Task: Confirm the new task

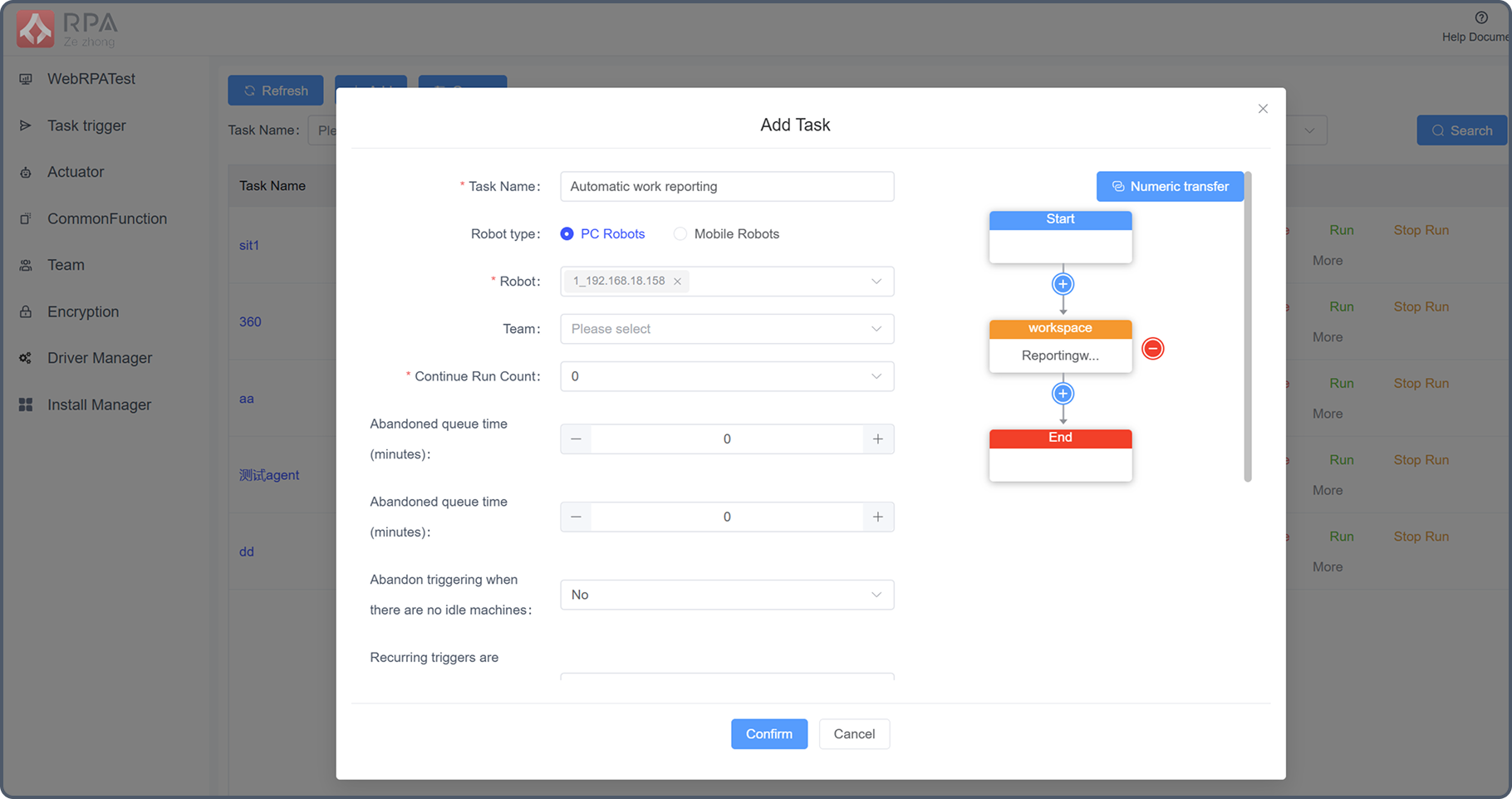Action: [769, 734]
